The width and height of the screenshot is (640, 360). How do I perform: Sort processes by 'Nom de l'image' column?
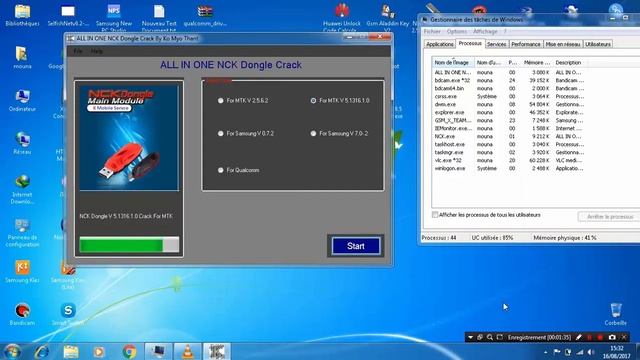[453, 62]
